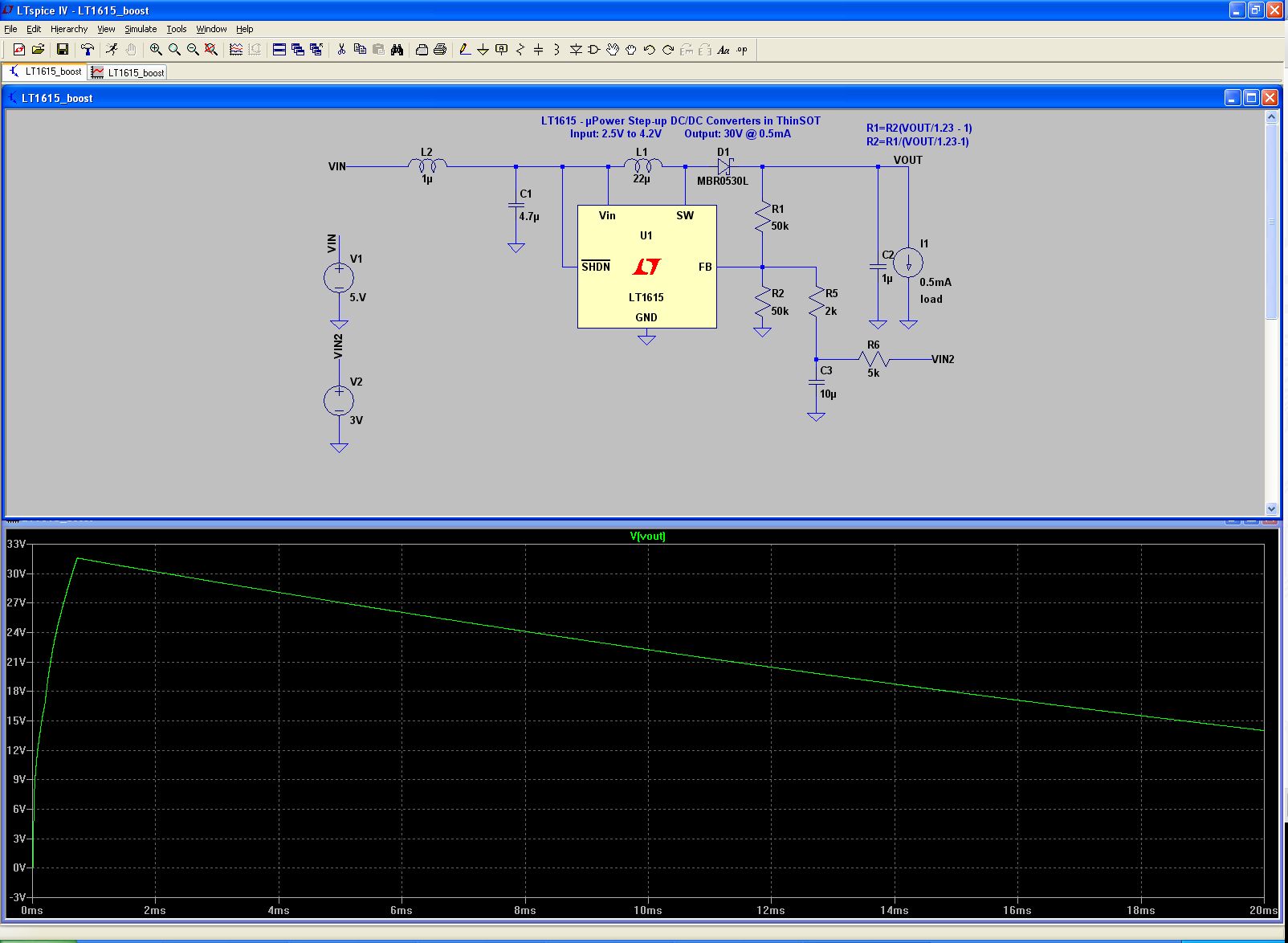Click the R6 5k resistor value
This screenshot has width=1288, height=943.
[874, 374]
